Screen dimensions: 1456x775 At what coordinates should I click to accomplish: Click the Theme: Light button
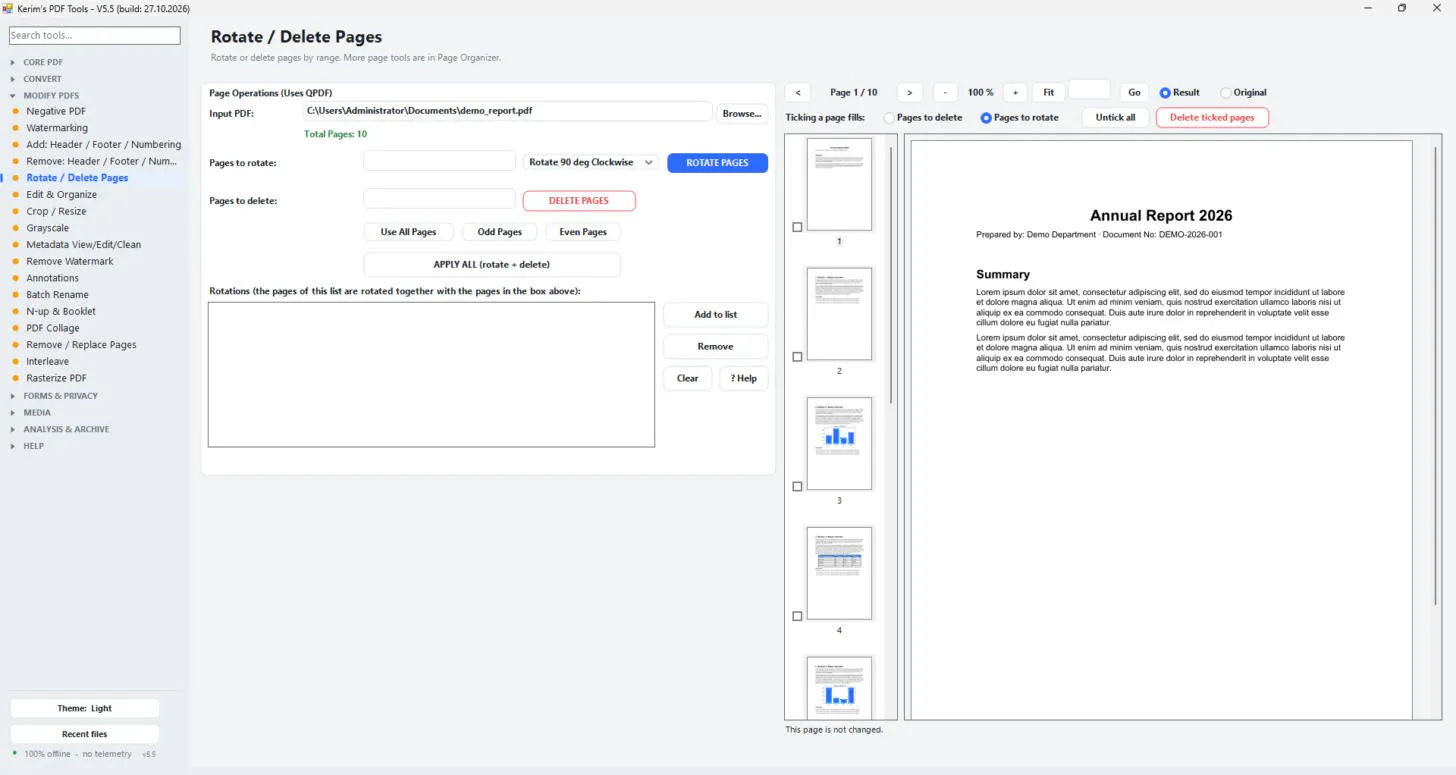pos(84,708)
